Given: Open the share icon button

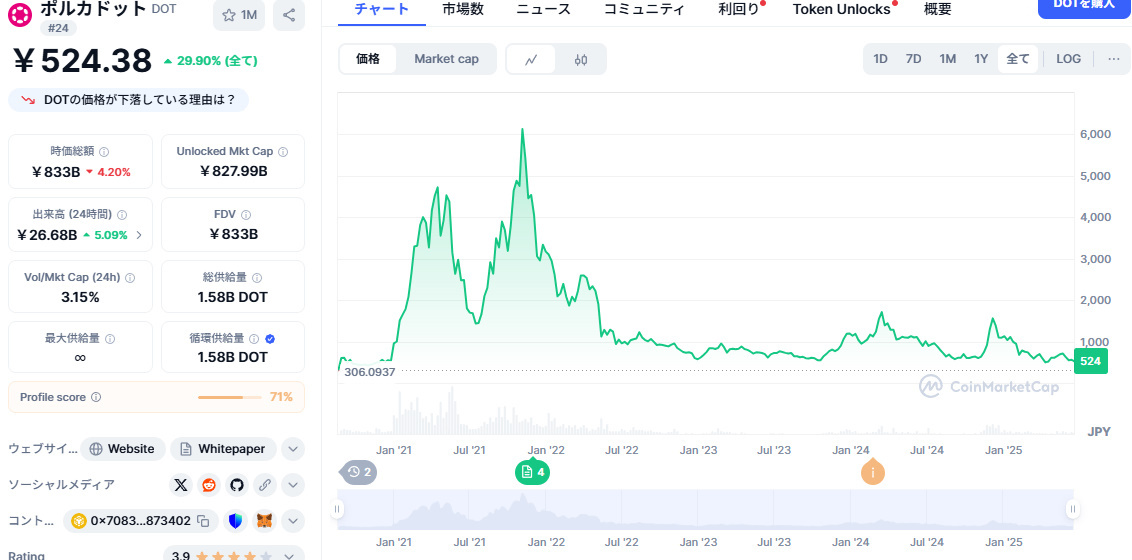Looking at the screenshot, I should (x=289, y=15).
